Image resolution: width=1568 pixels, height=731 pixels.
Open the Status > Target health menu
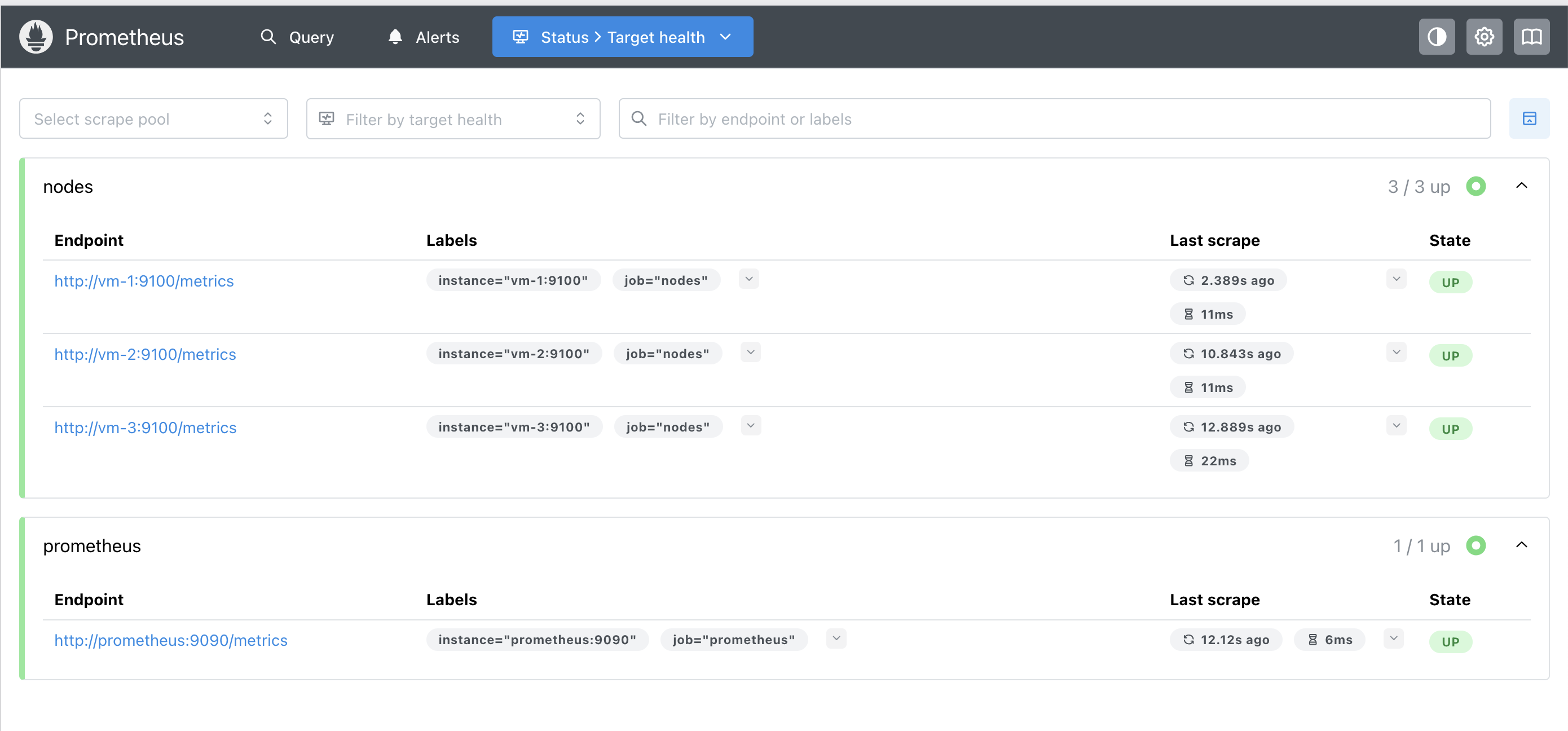click(x=622, y=37)
